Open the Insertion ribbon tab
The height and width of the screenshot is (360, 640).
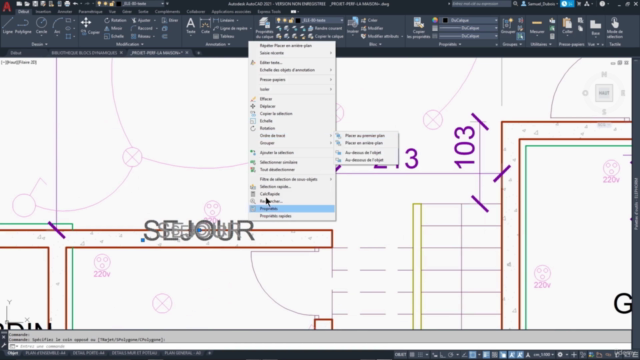pyautogui.click(x=43, y=11)
